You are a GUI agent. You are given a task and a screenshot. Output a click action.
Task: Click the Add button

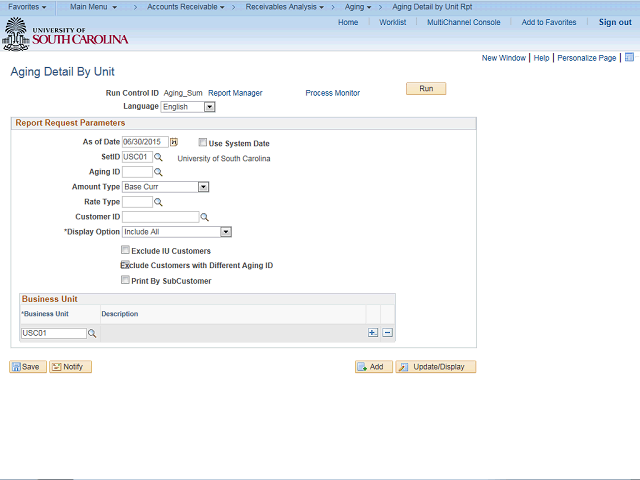click(373, 367)
